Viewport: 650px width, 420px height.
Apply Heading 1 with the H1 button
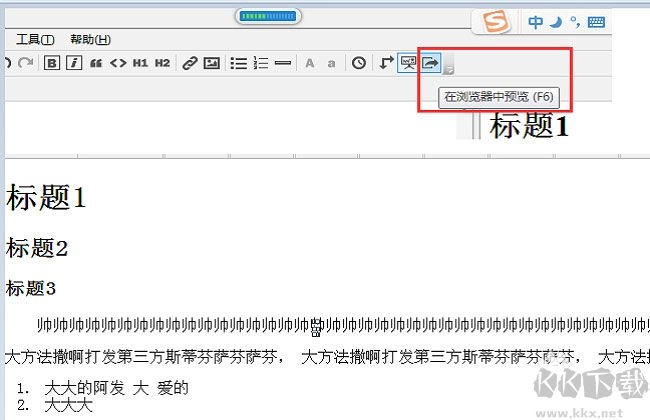pos(140,63)
